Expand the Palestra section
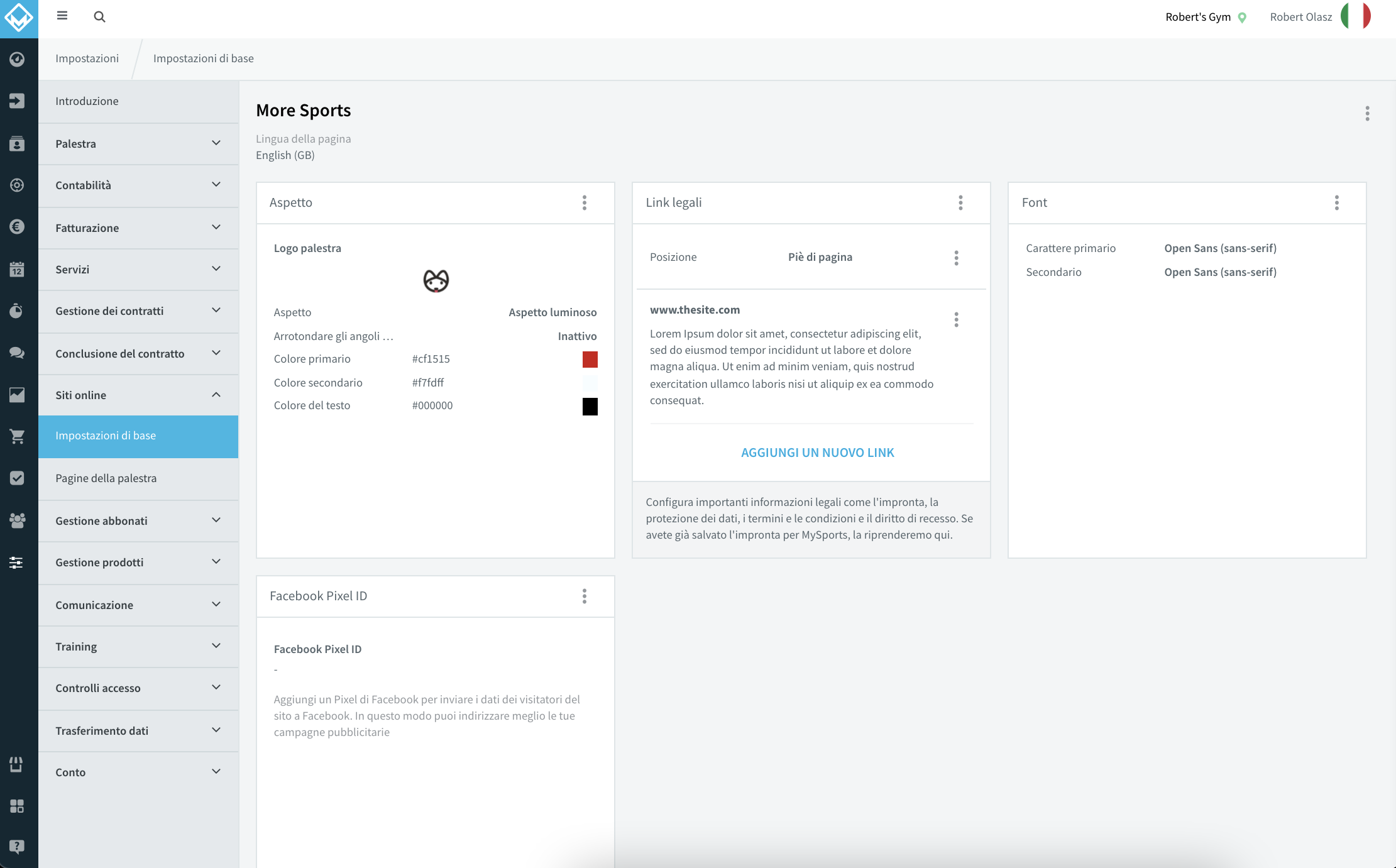The image size is (1396, 868). click(x=138, y=144)
